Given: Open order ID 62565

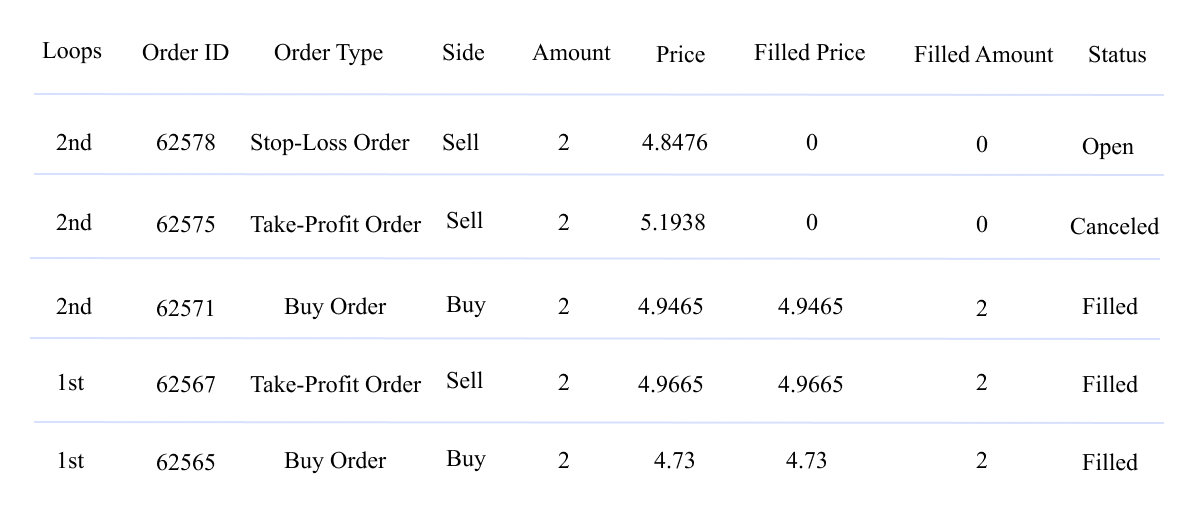Looking at the screenshot, I should [185, 462].
